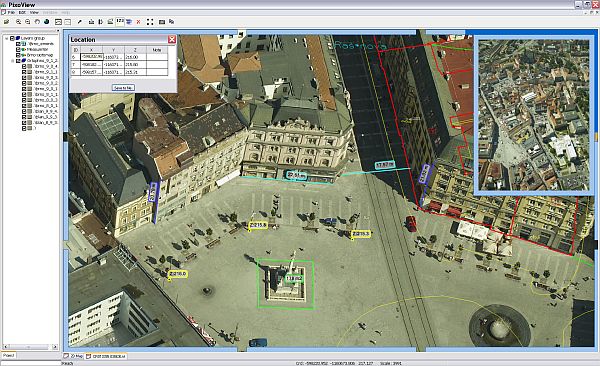Screen dimensions: 600x366
Task: Click the X column header in Location table
Action: click(x=91, y=50)
